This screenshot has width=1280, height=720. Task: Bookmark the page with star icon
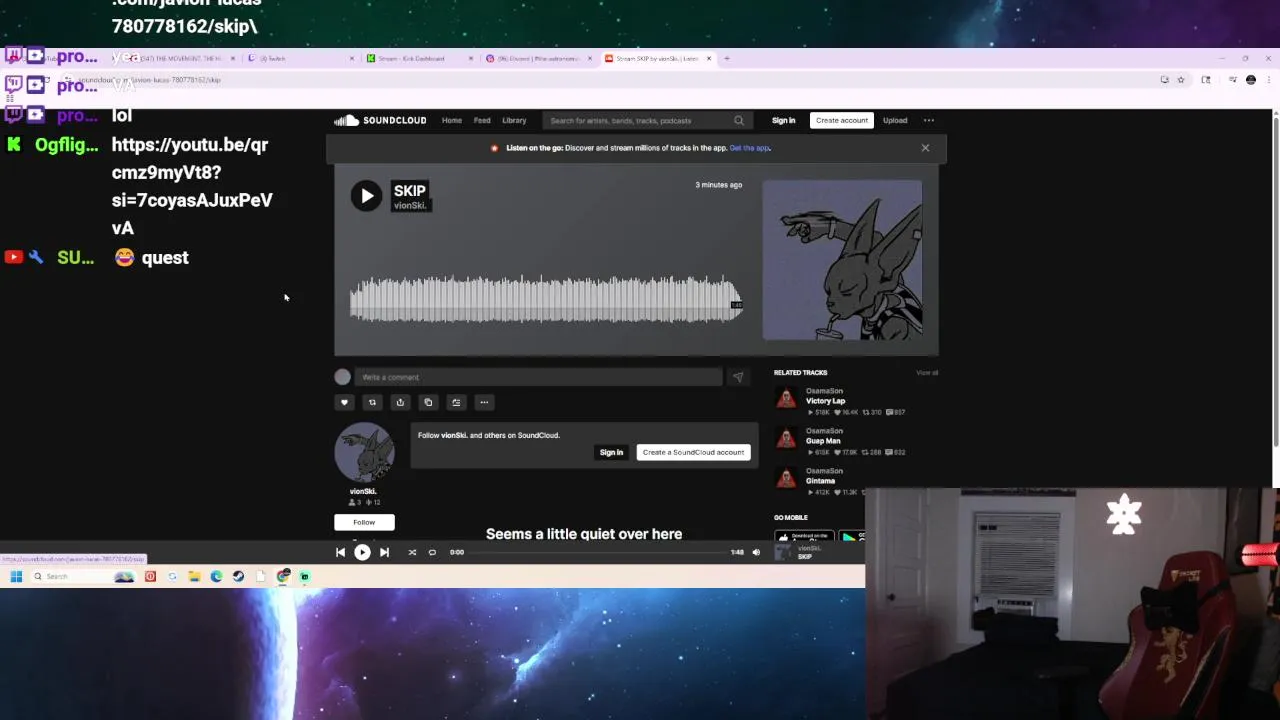click(1180, 80)
